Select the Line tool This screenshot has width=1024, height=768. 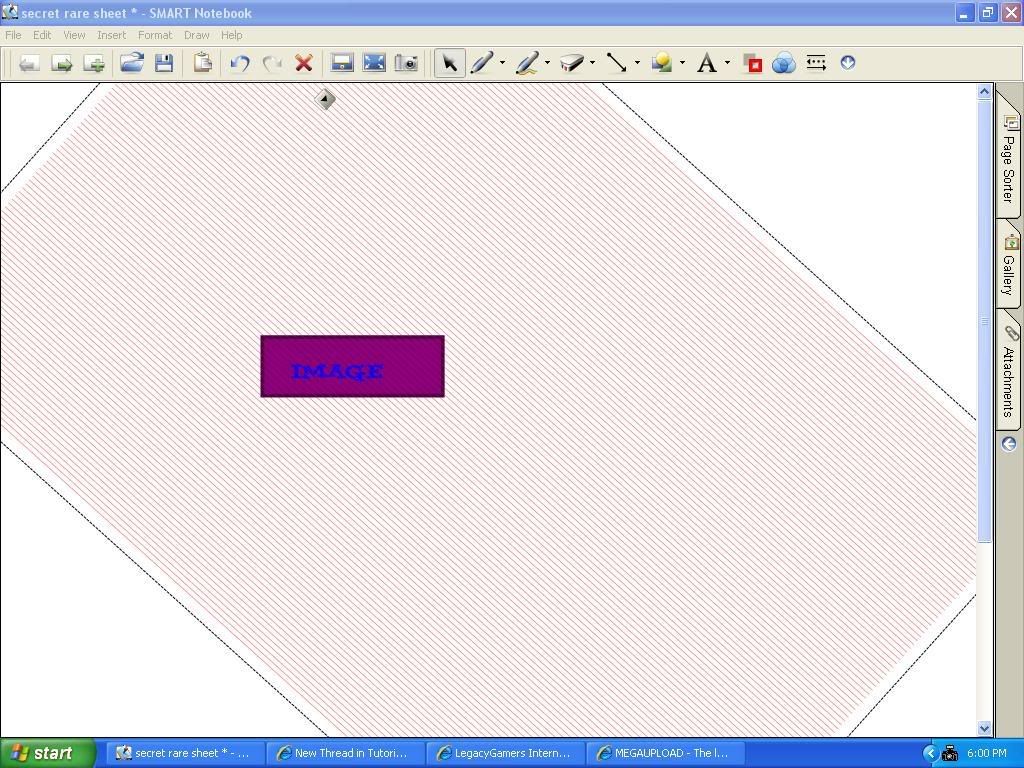[617, 63]
